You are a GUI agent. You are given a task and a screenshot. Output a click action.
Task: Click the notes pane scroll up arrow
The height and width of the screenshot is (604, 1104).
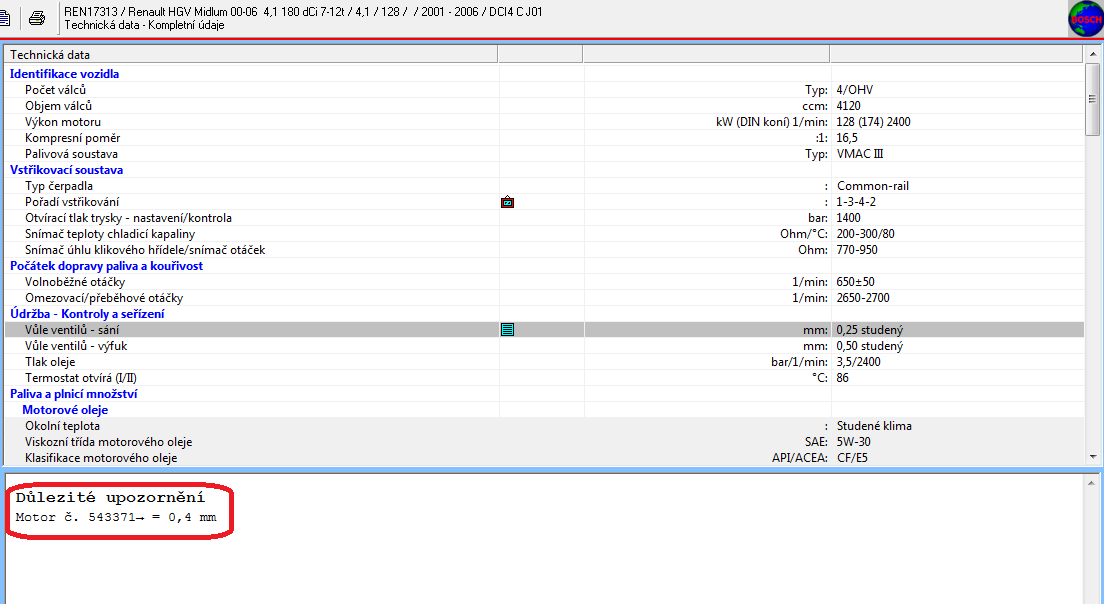tap(1091, 483)
